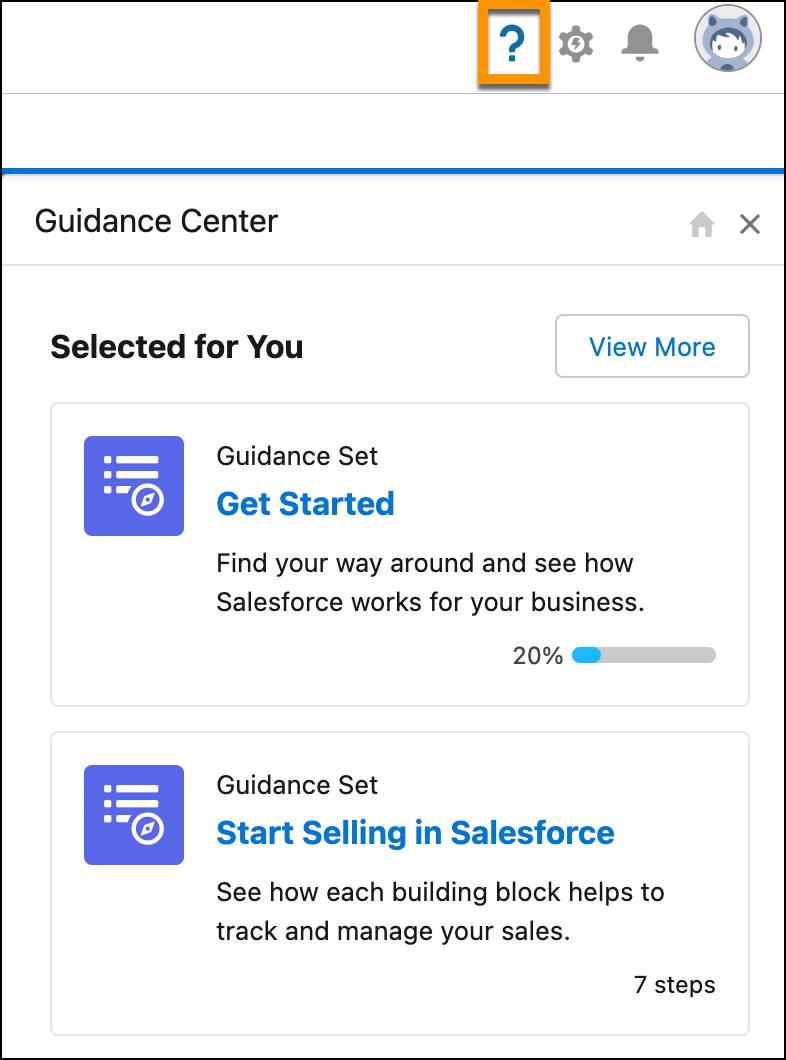Select the 'Find your way around' description text
Viewport: 786px width, 1060px height.
click(431, 582)
